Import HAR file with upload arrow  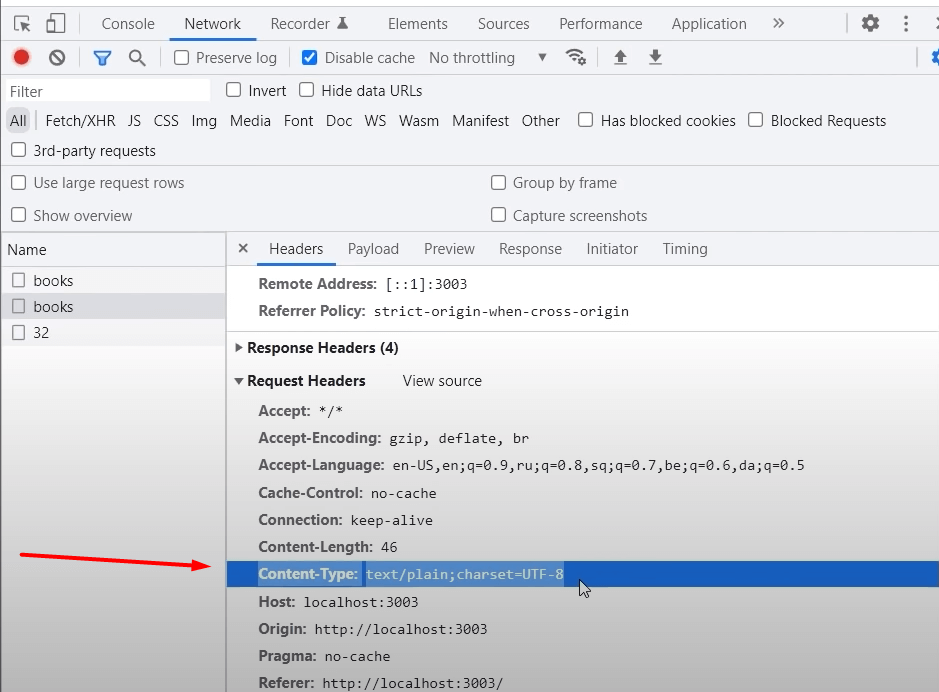click(620, 58)
